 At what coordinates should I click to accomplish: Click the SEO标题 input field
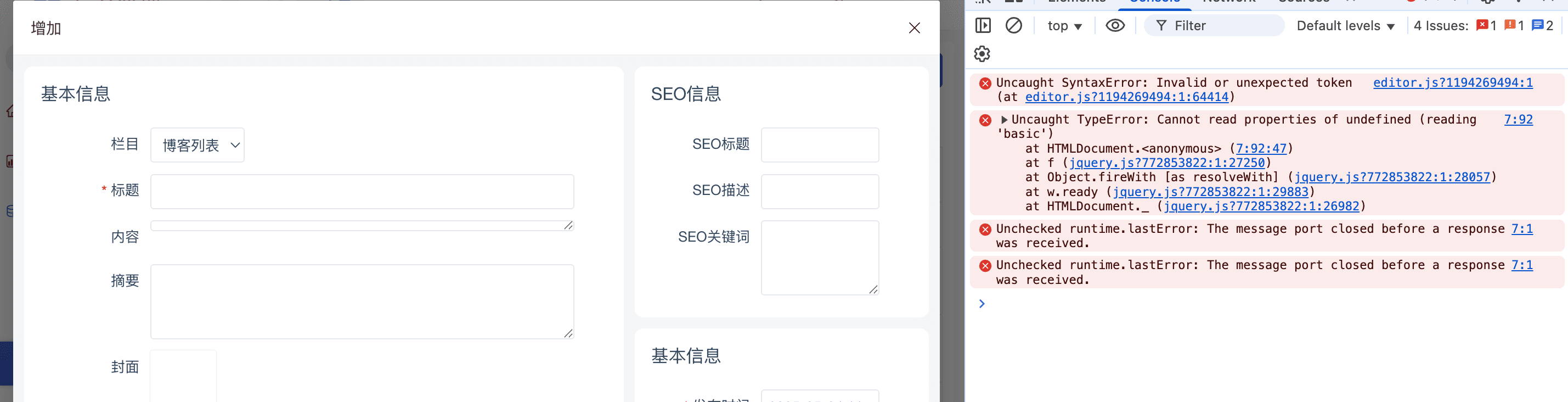[x=820, y=145]
